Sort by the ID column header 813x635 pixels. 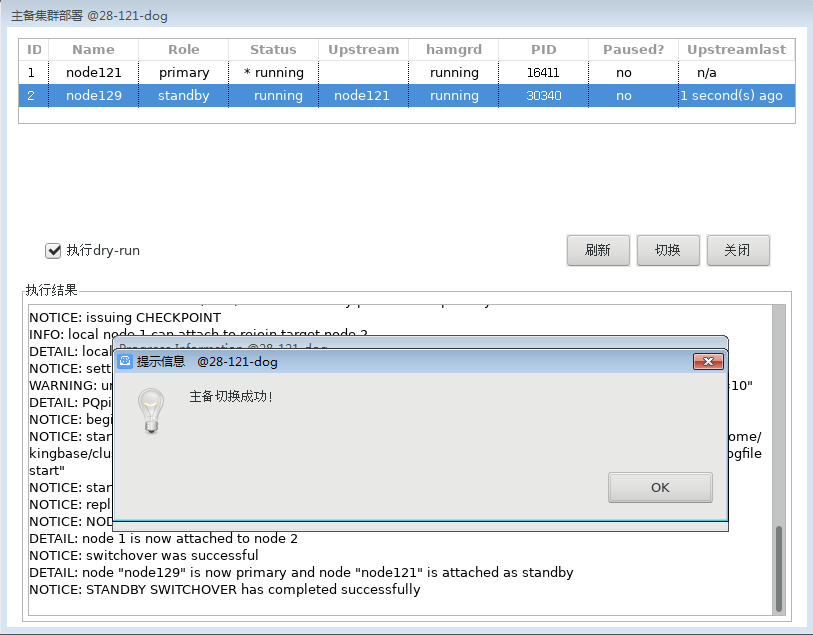(x=34, y=50)
